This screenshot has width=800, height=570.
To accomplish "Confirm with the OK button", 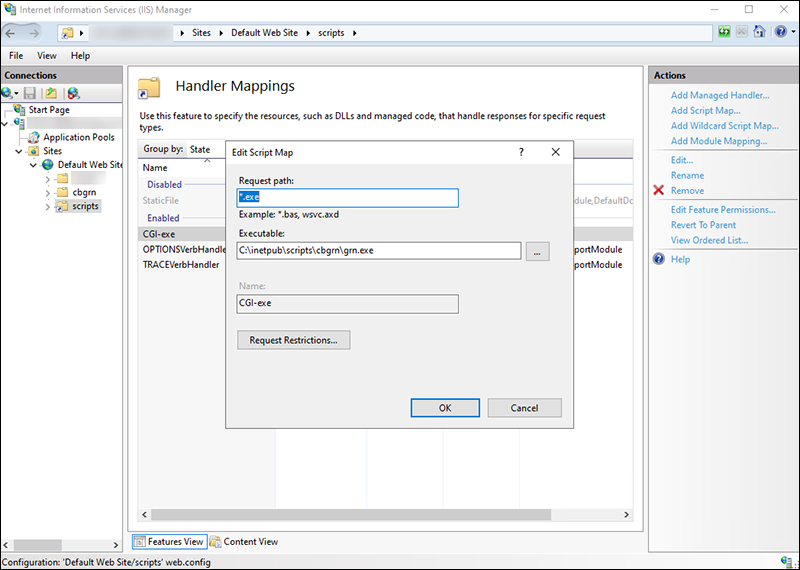I will pos(445,408).
